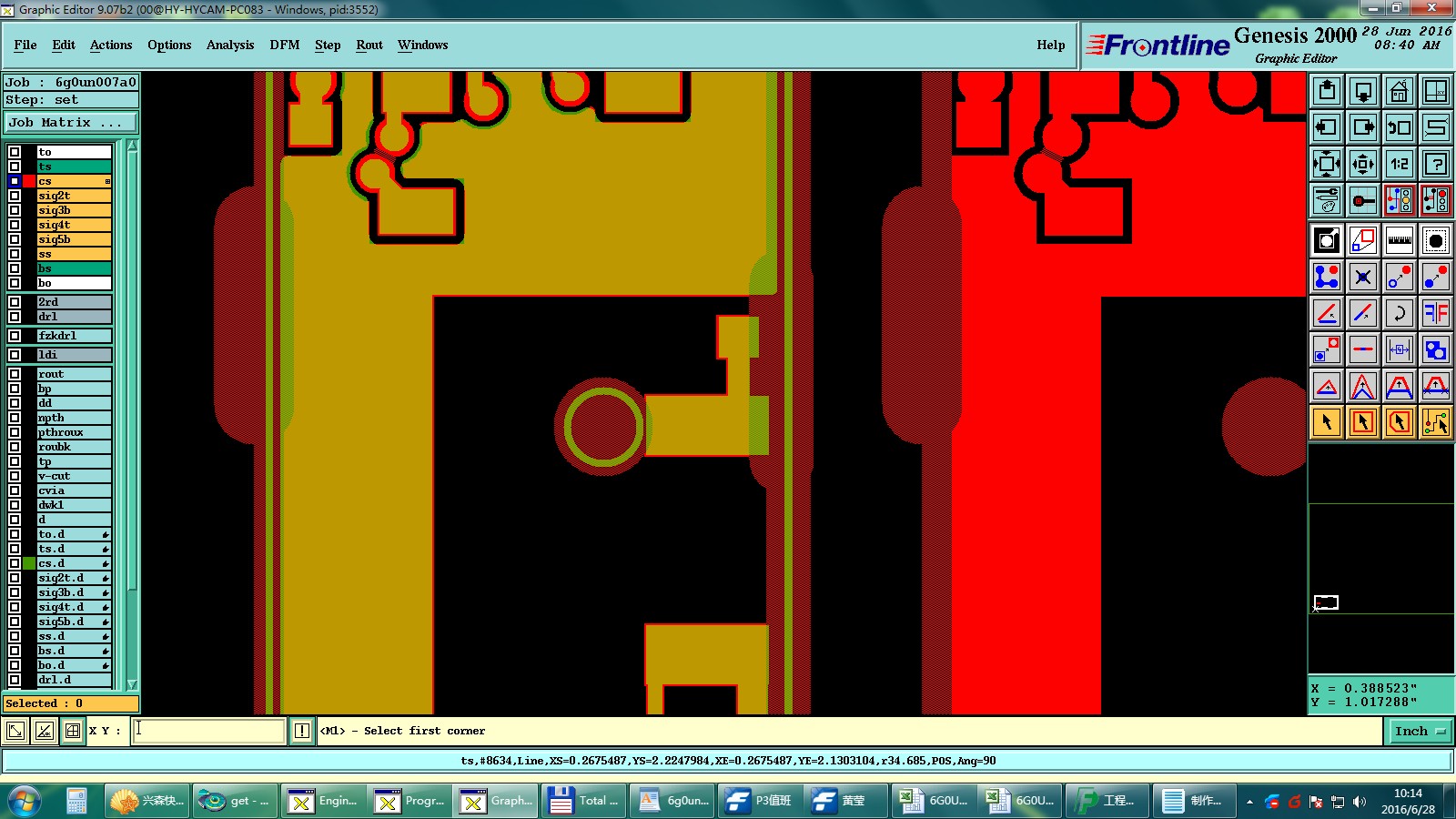Image resolution: width=1456 pixels, height=819 pixels.
Task: Click the green color swatch of layer cs.d
Action: pyautogui.click(x=29, y=563)
